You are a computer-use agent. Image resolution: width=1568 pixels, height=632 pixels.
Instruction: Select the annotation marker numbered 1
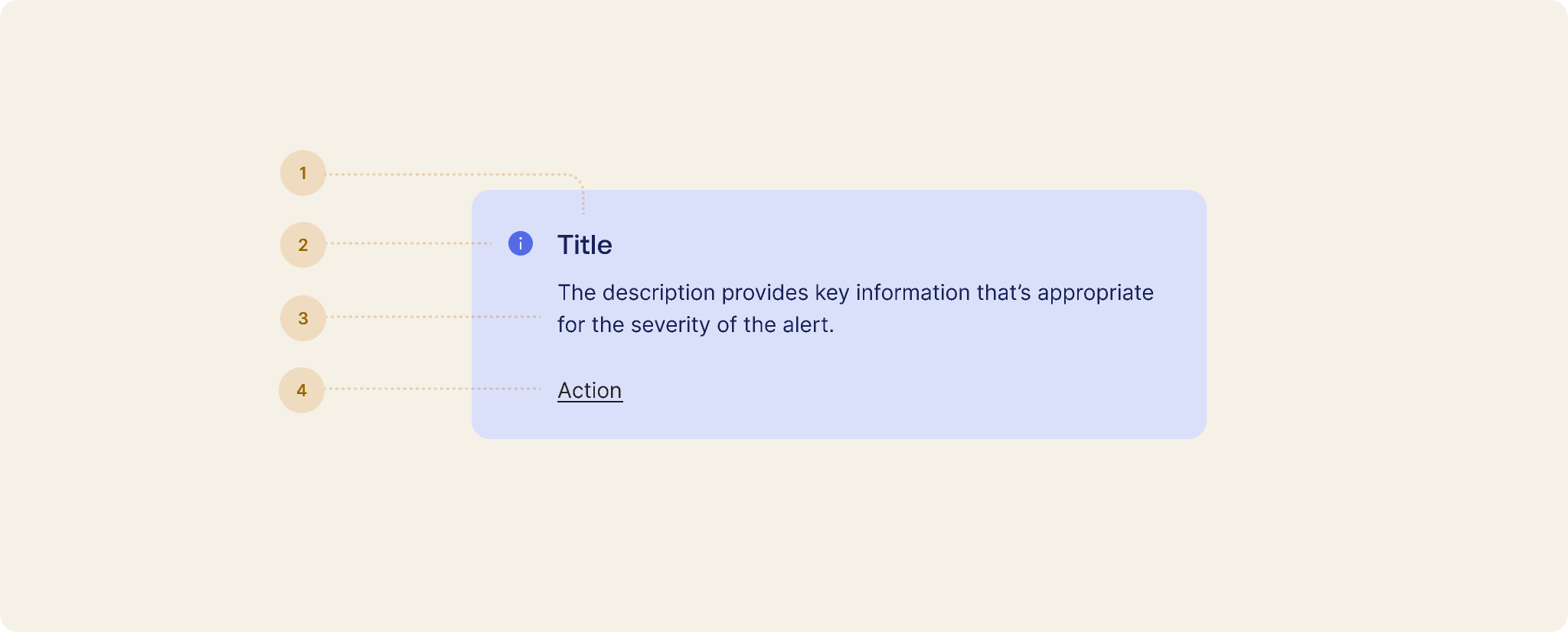tap(303, 173)
